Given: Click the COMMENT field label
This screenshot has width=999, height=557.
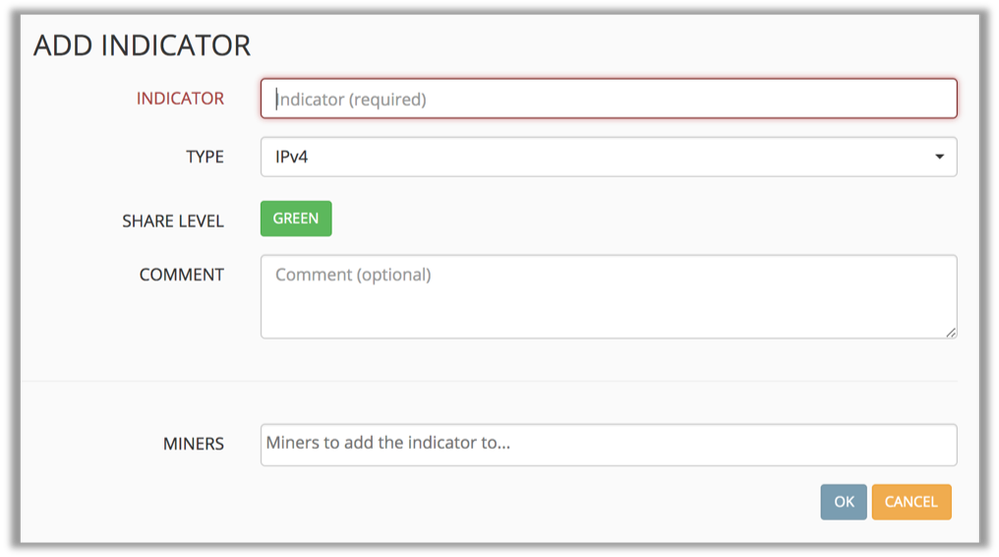Looking at the screenshot, I should point(181,275).
